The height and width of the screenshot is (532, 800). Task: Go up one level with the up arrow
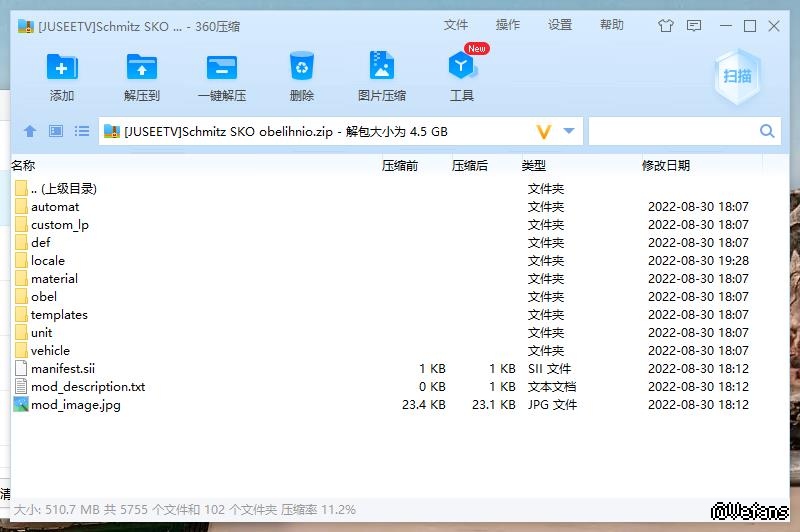tap(30, 131)
